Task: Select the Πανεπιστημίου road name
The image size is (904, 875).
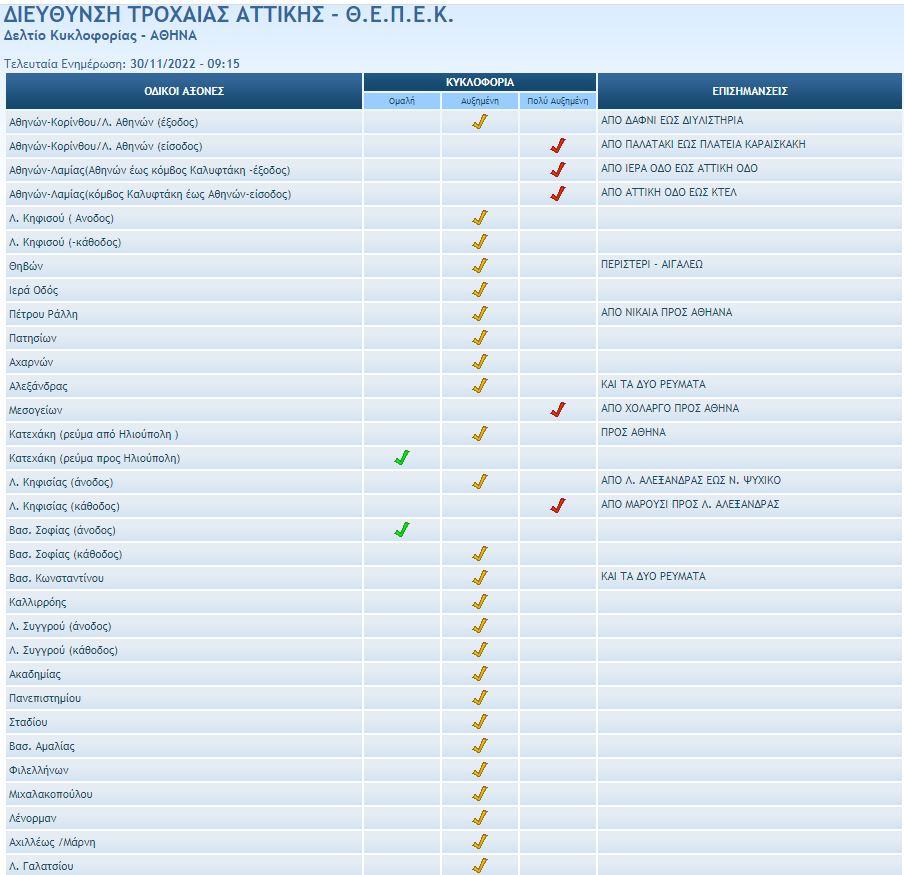Action: [x=45, y=698]
